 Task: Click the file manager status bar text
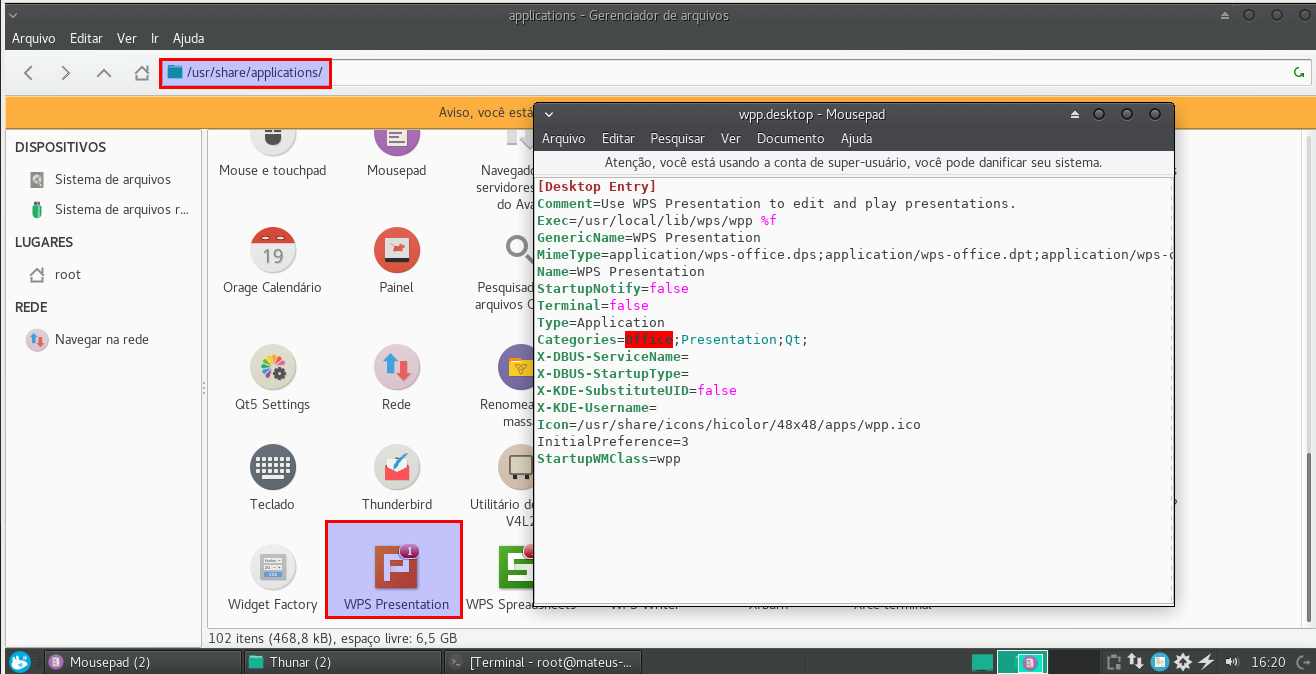coord(334,638)
